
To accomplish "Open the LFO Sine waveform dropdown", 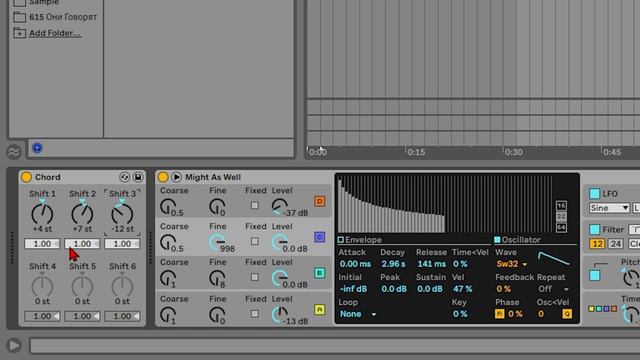I will [x=609, y=208].
